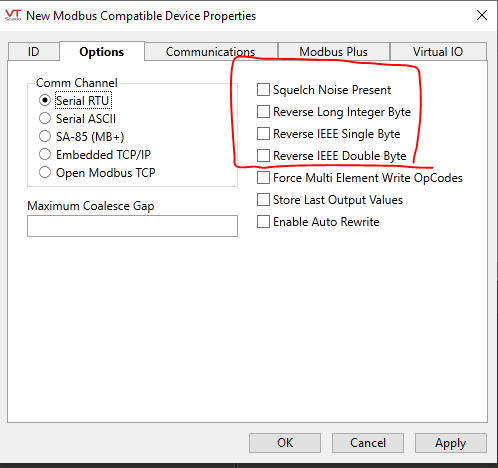Open the Virtual IO tab

(438, 52)
